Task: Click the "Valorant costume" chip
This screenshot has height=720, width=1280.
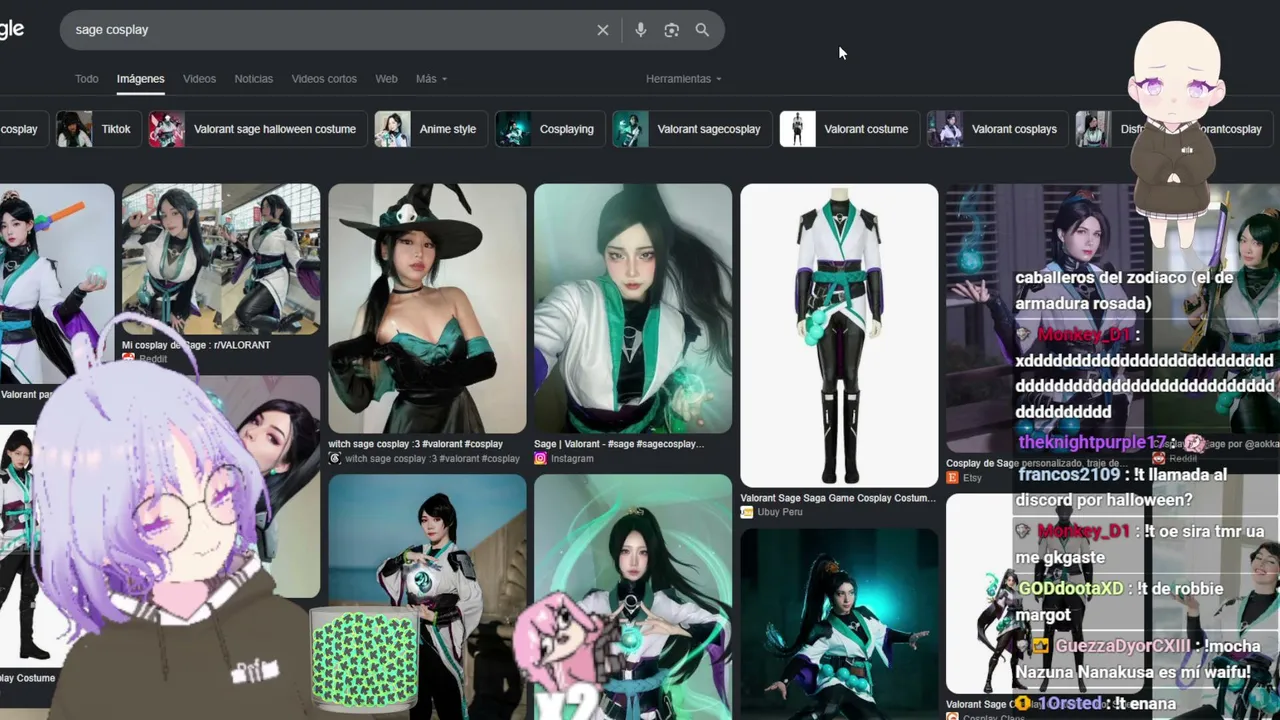Action: (x=848, y=129)
